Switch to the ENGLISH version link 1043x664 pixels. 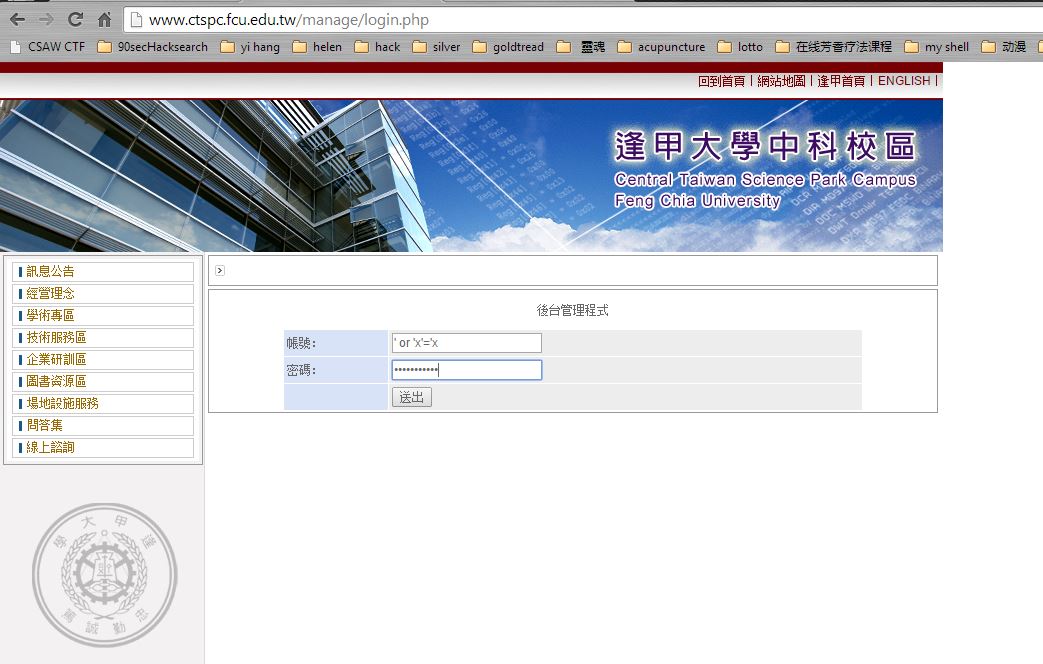904,81
